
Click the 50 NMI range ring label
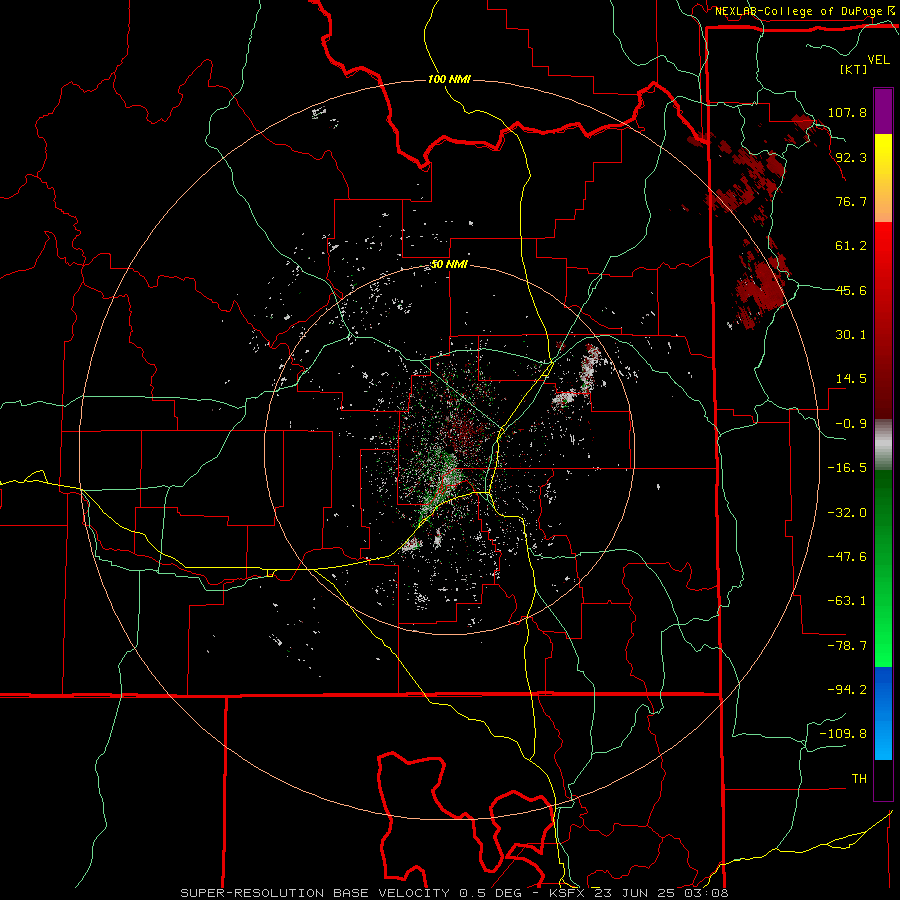click(x=449, y=265)
